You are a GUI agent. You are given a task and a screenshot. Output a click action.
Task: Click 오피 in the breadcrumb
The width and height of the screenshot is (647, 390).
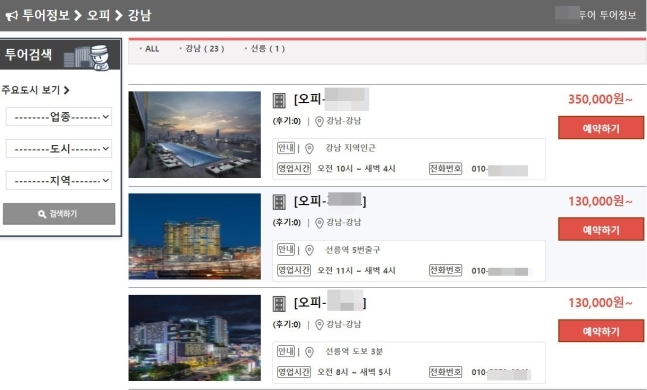[x=98, y=15]
